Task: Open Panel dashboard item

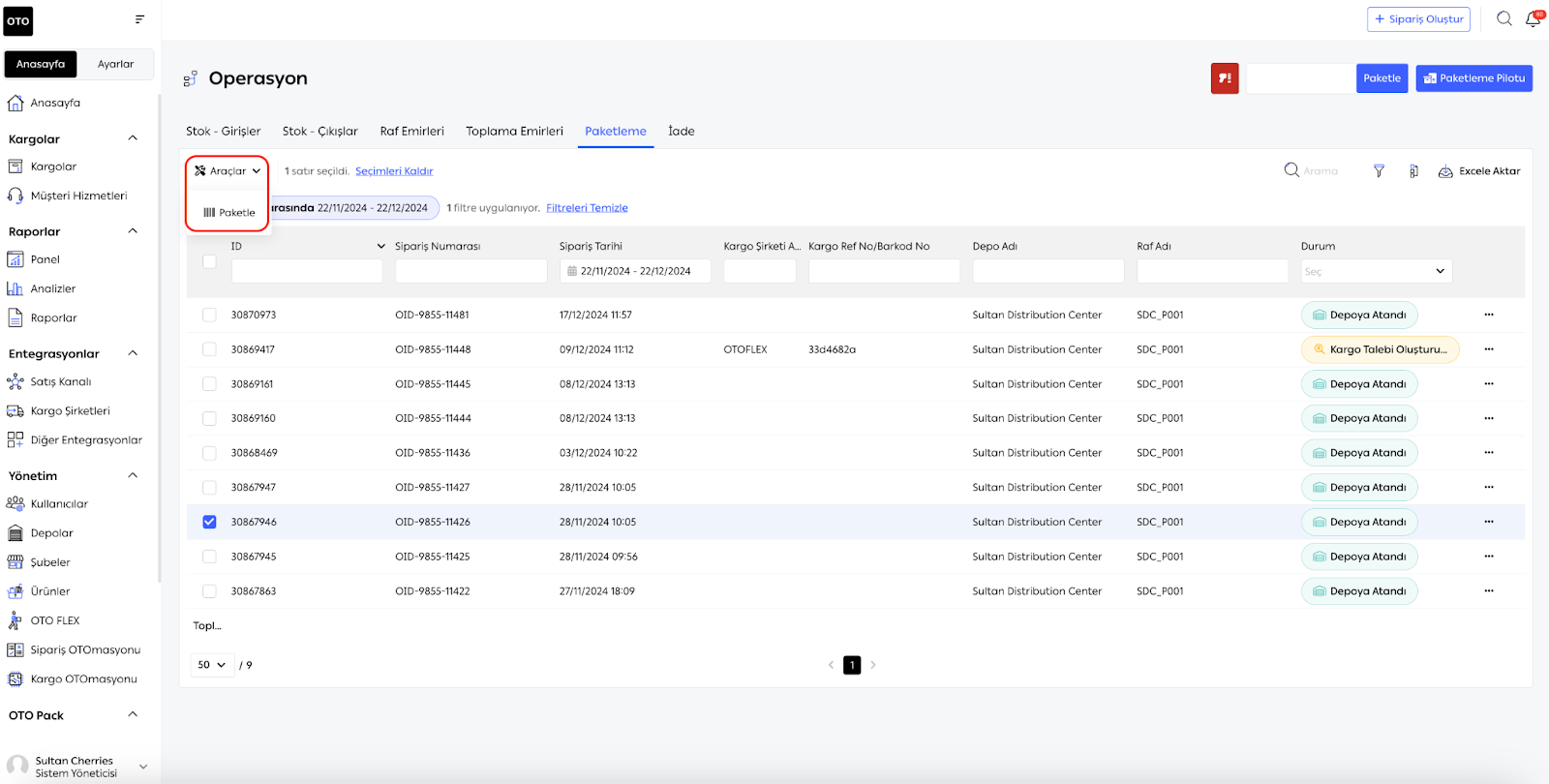Action: [x=34, y=259]
